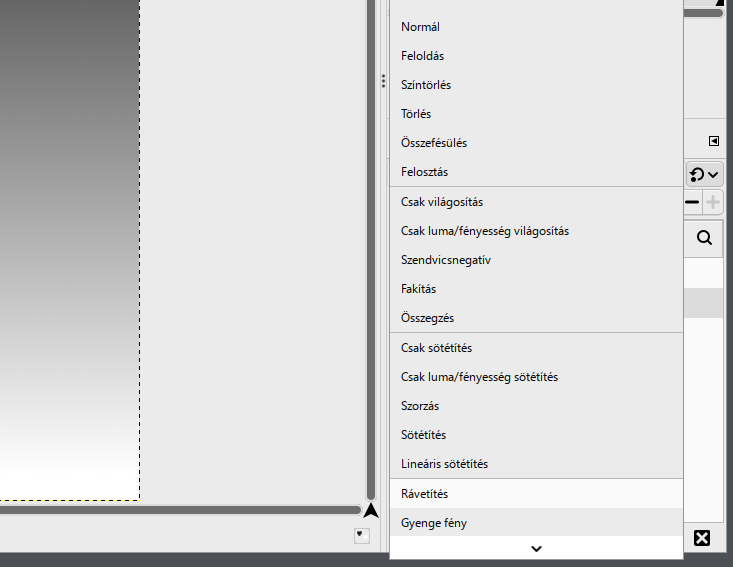Open the panel configuration menu icon
This screenshot has width=733, height=567.
pos(714,141)
